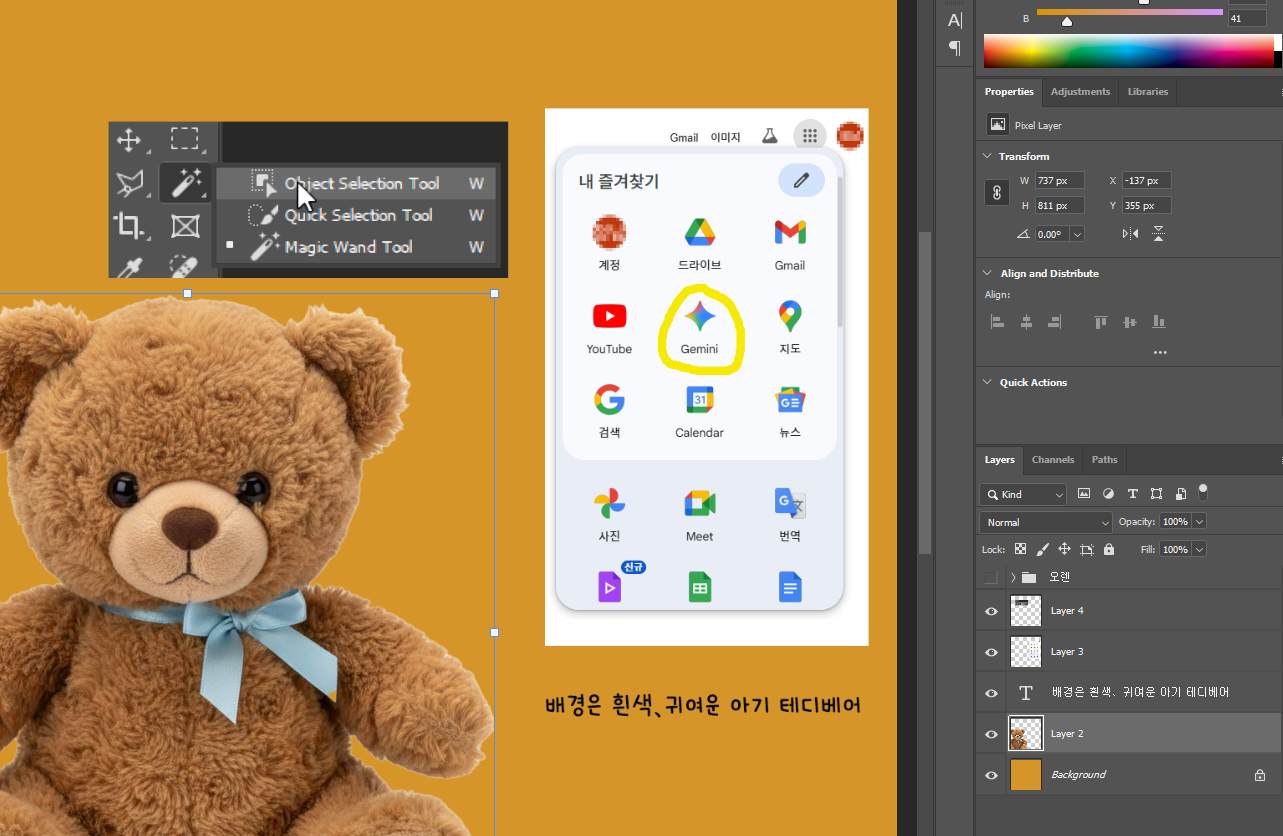Click the B value field showing 41
This screenshot has height=836, width=1283.
[1247, 18]
